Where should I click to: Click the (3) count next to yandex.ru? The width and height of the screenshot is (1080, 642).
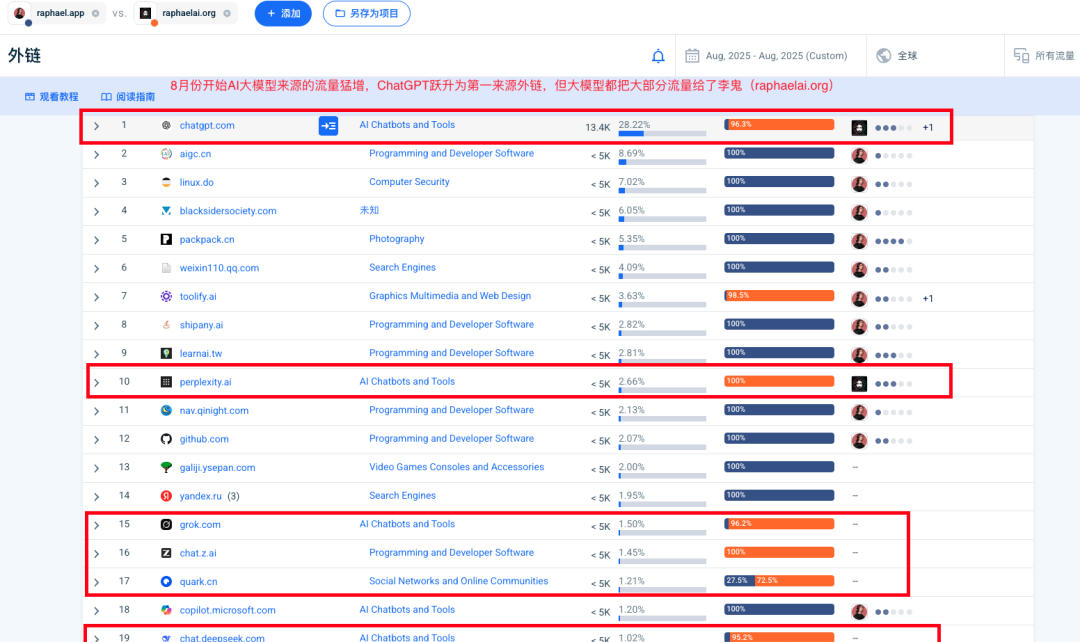tap(233, 496)
